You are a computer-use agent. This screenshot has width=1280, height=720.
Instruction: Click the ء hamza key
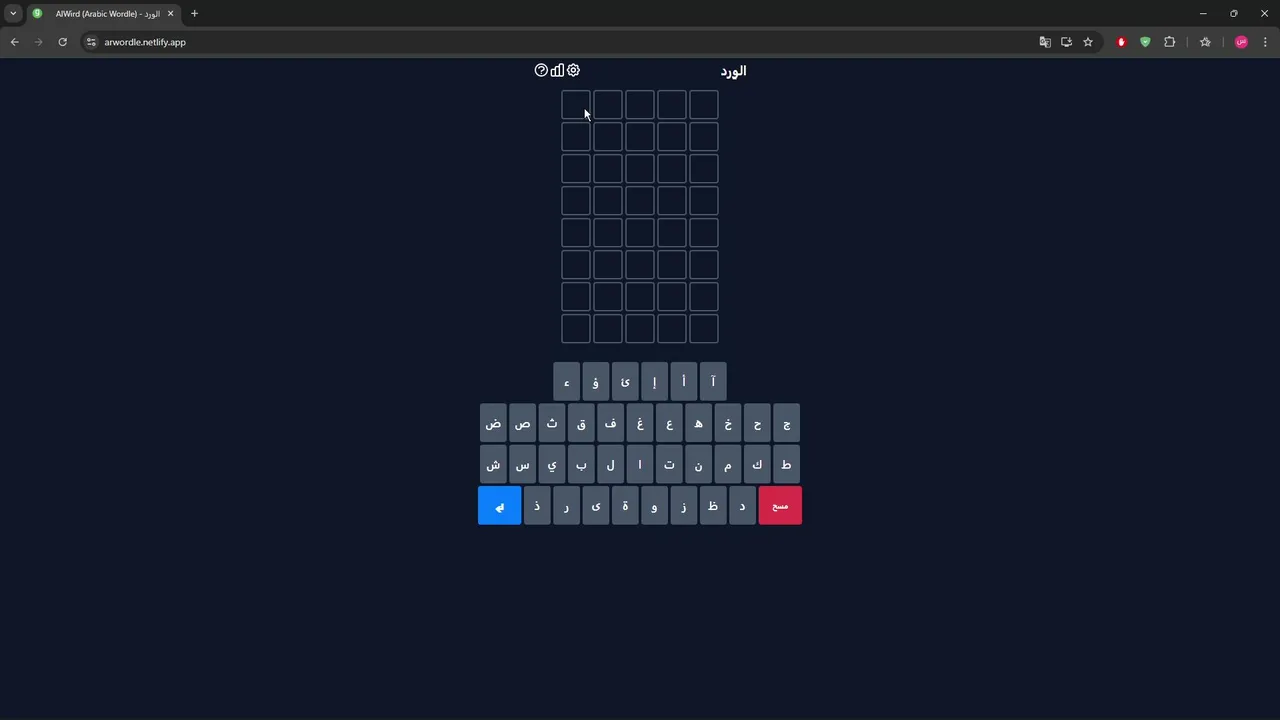click(567, 382)
